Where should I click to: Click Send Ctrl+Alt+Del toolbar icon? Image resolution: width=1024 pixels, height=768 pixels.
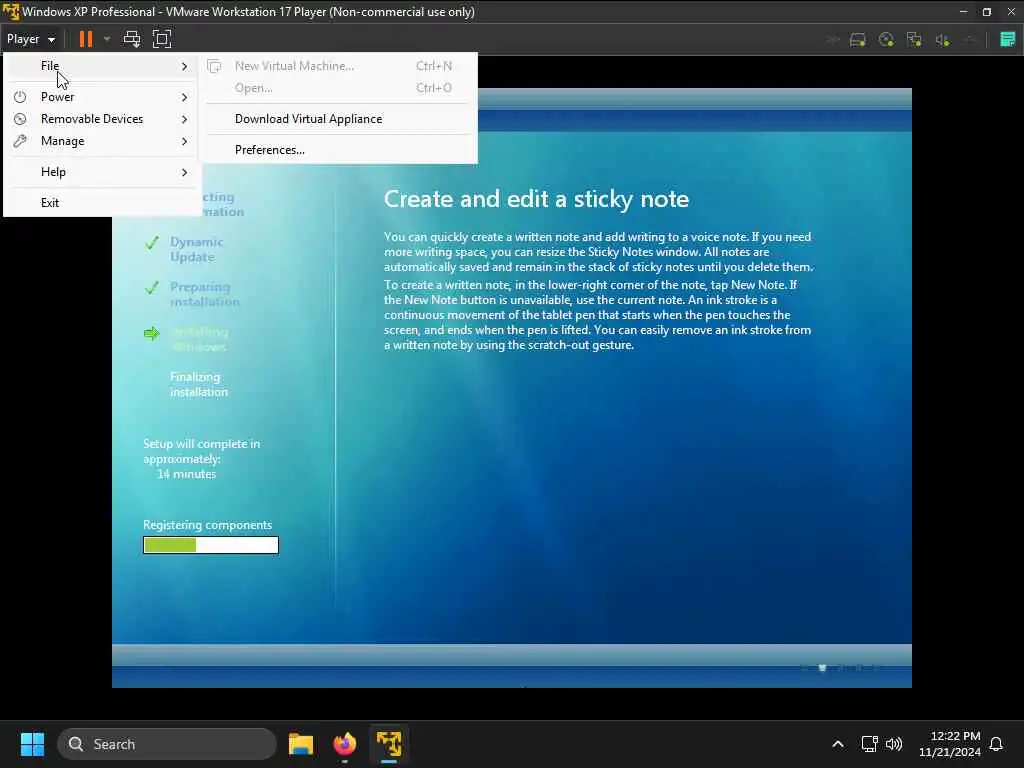tap(132, 39)
